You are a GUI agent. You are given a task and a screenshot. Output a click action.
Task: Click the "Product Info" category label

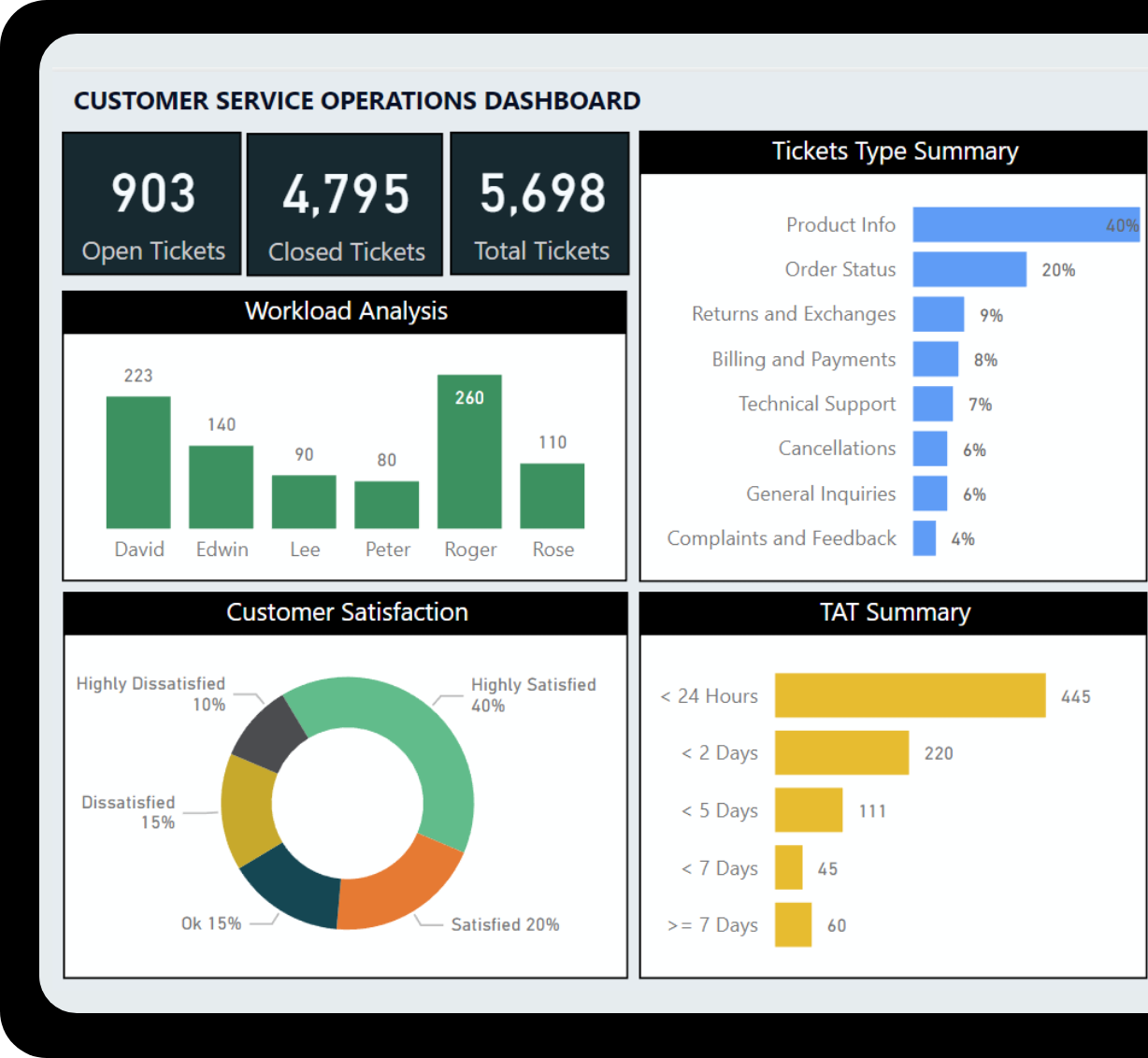(840, 225)
